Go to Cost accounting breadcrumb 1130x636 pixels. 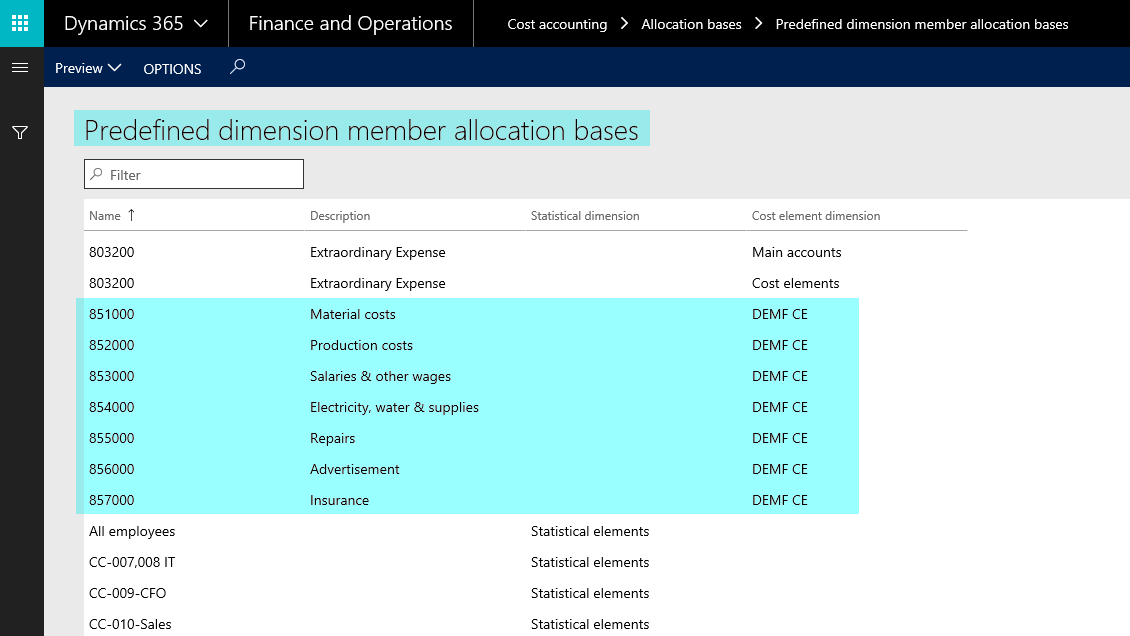tap(557, 24)
